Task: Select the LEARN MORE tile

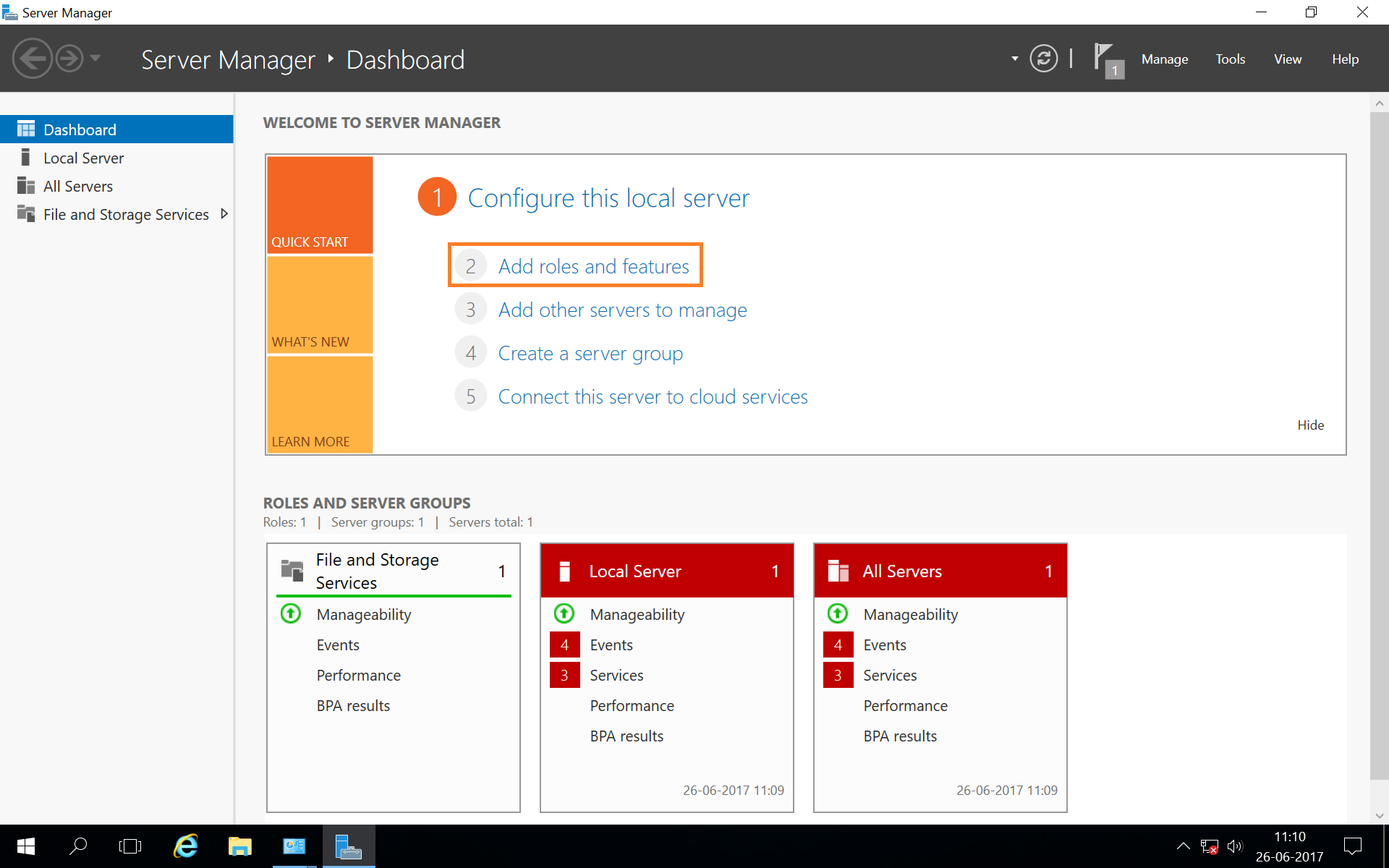Action: pyautogui.click(x=320, y=404)
